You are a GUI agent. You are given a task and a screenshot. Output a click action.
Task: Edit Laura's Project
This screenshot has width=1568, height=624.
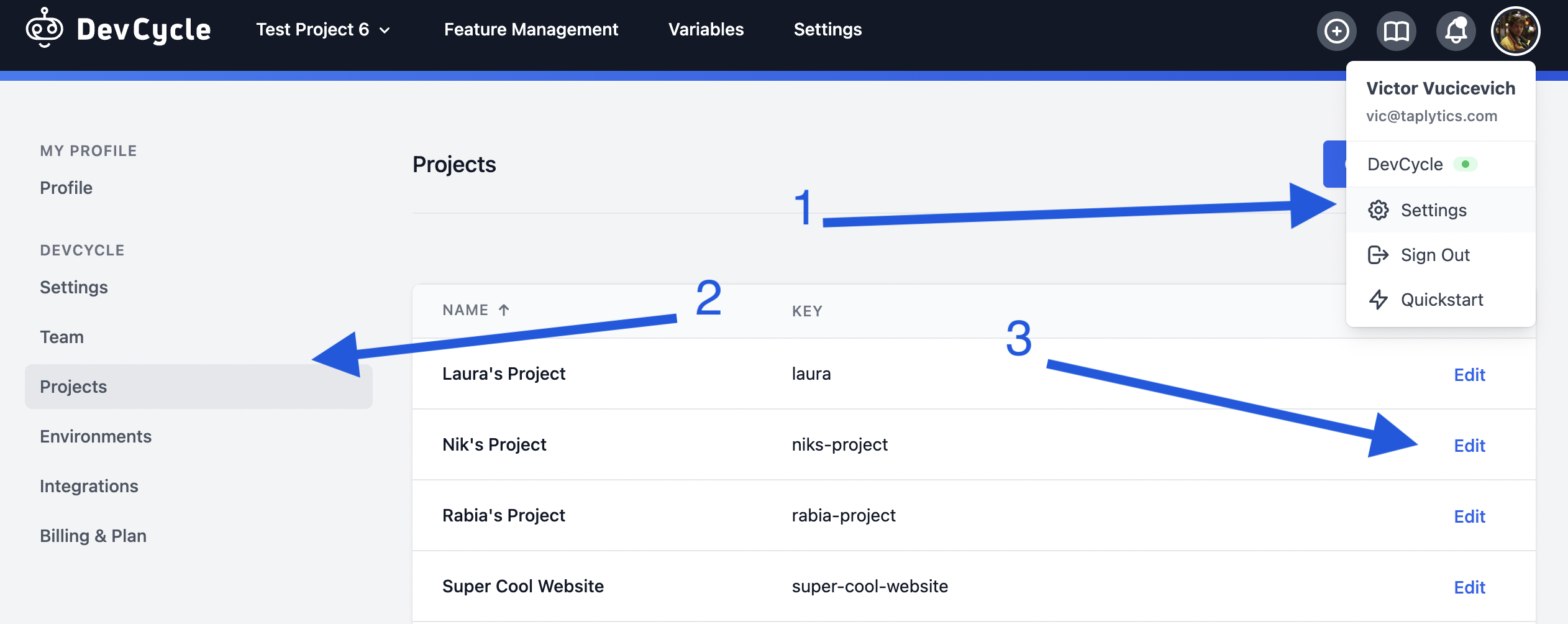(x=1469, y=375)
